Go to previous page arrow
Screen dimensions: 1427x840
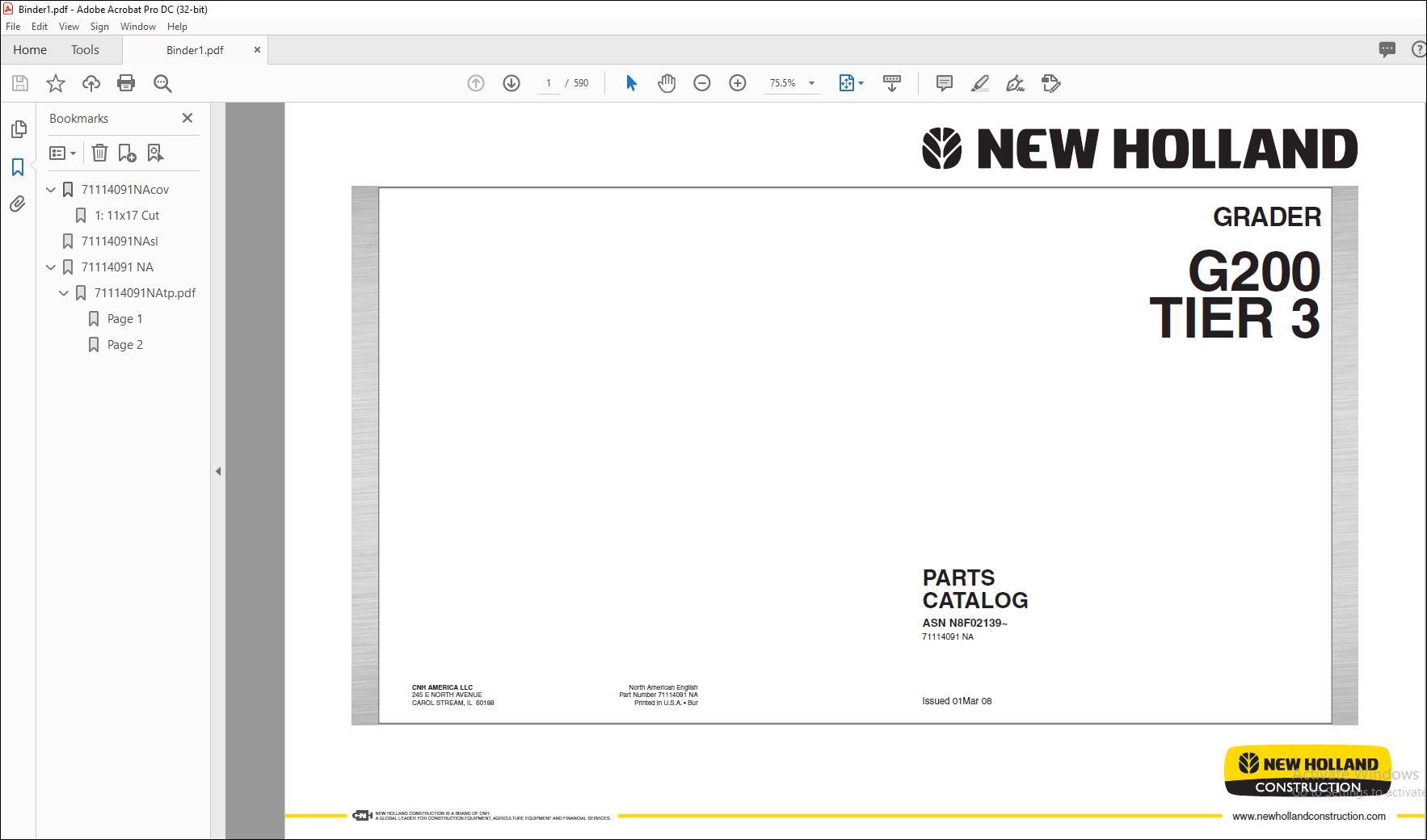point(476,83)
